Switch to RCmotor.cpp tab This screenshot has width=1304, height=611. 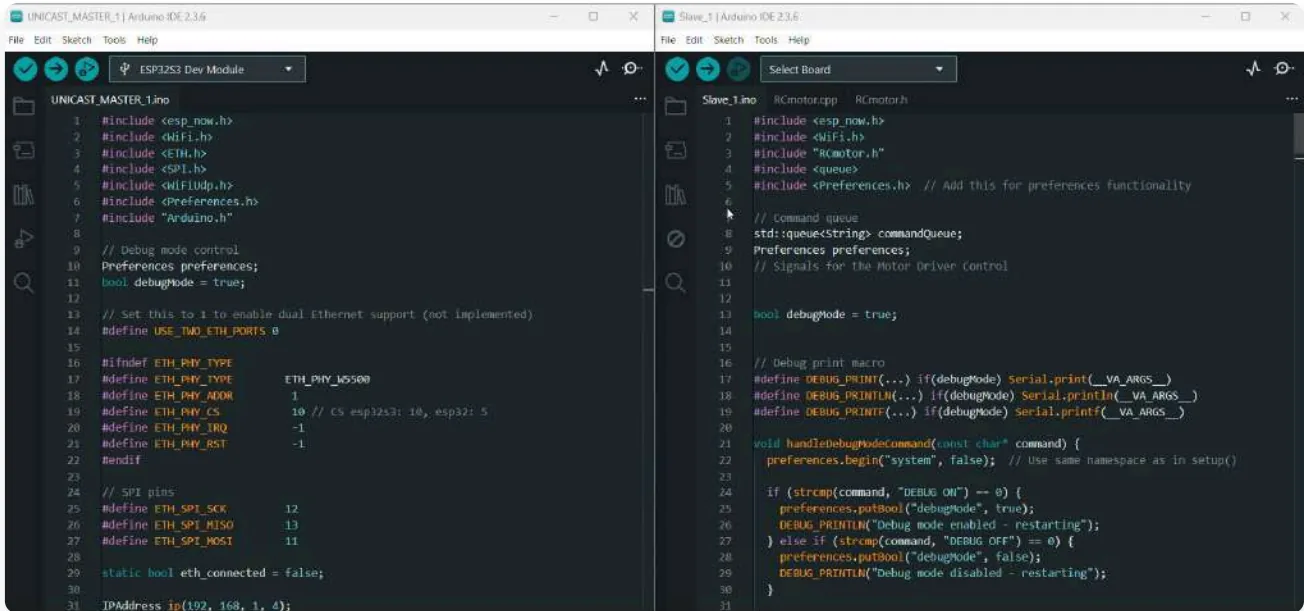(x=805, y=100)
